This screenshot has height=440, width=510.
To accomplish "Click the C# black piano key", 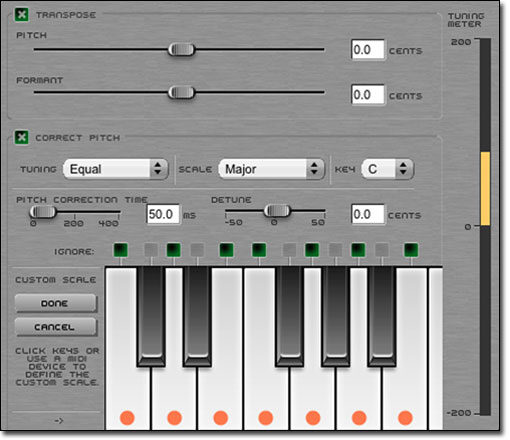I will (x=151, y=317).
